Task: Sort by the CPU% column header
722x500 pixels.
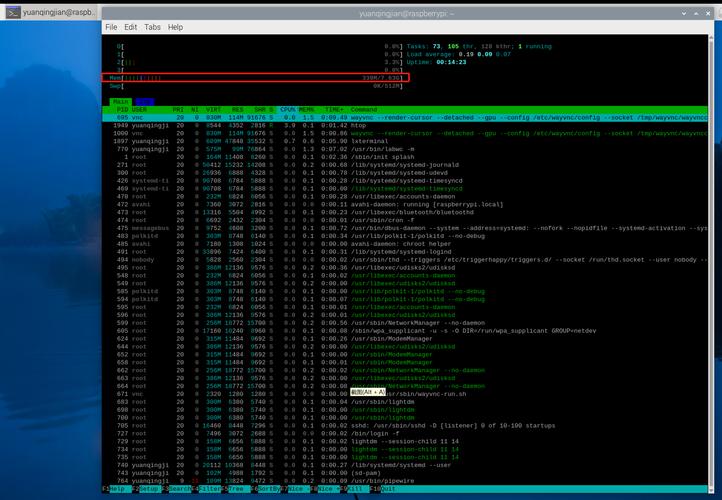Action: click(288, 109)
